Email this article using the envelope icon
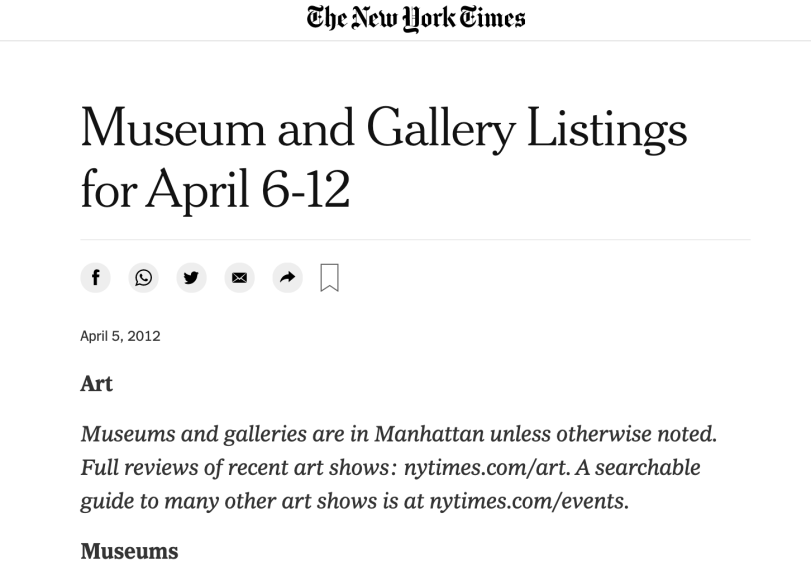Image resolution: width=811 pixels, height=580 pixels. coord(240,279)
